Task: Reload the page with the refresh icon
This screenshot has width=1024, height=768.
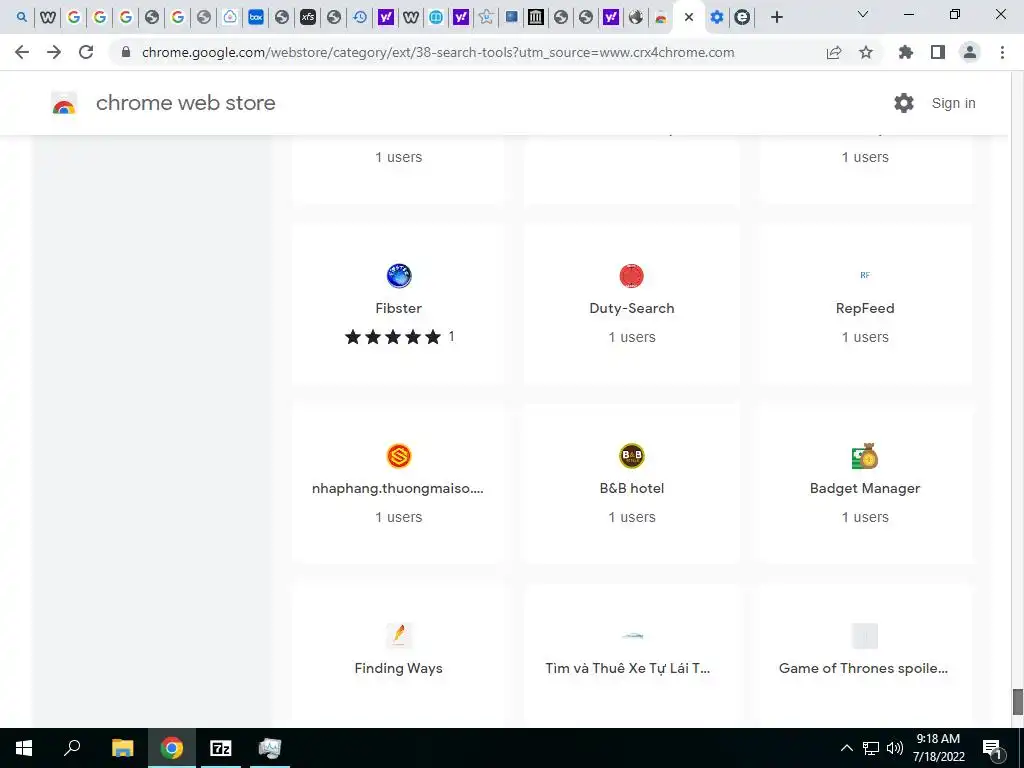Action: point(86,52)
